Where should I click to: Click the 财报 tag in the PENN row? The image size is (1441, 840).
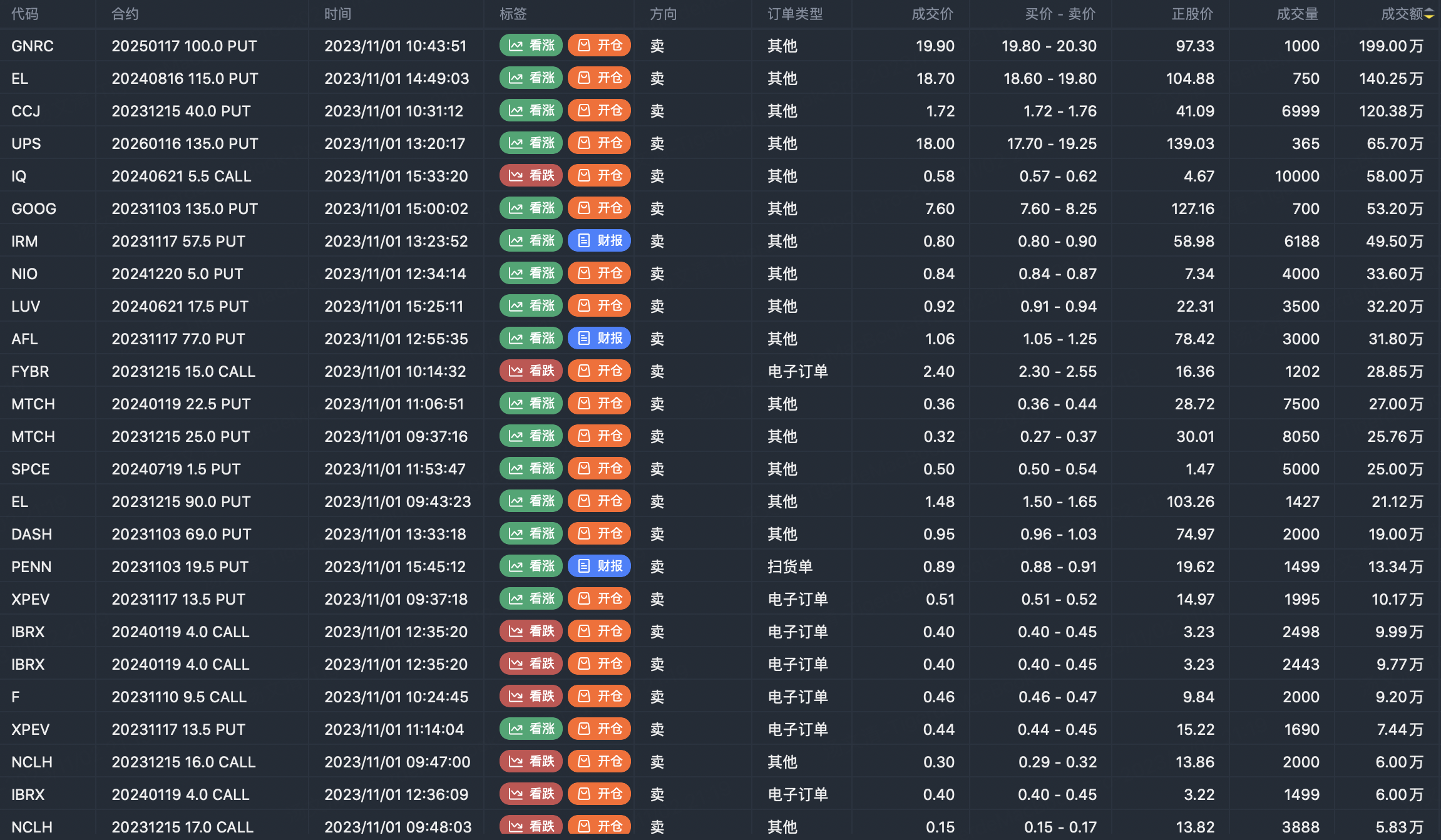[x=599, y=566]
